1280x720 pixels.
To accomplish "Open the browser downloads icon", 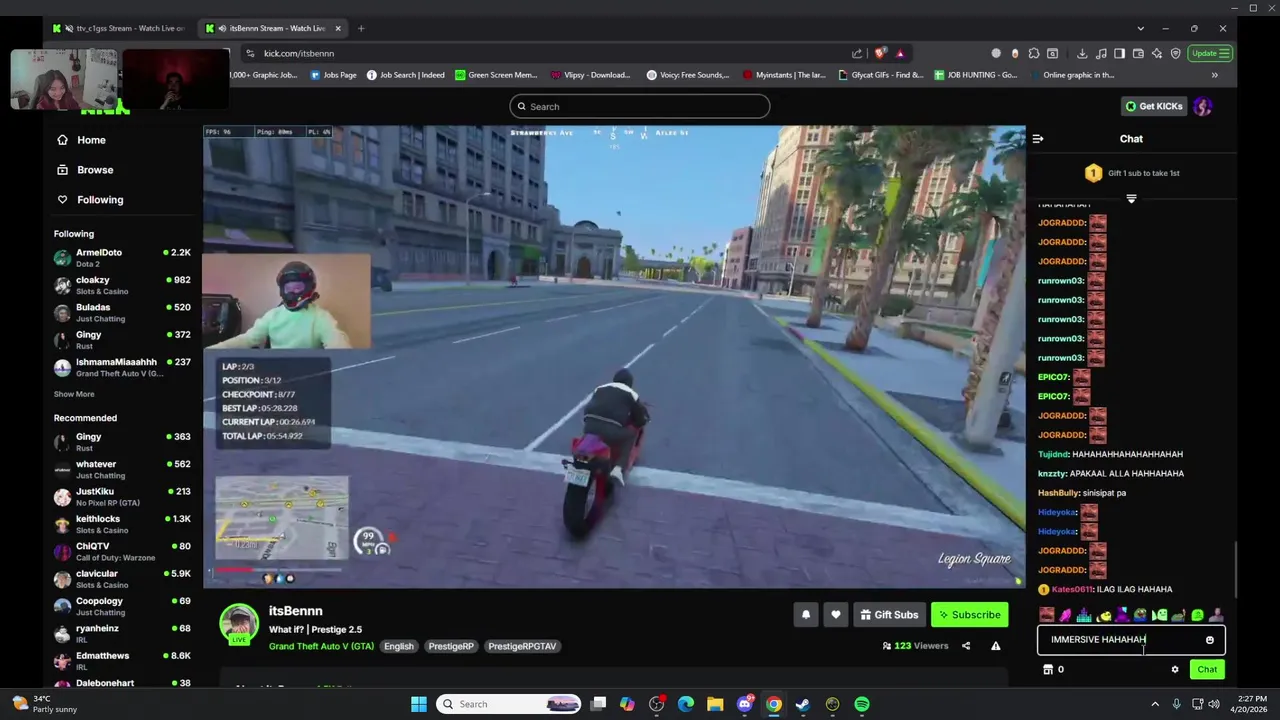I will (x=1082, y=53).
